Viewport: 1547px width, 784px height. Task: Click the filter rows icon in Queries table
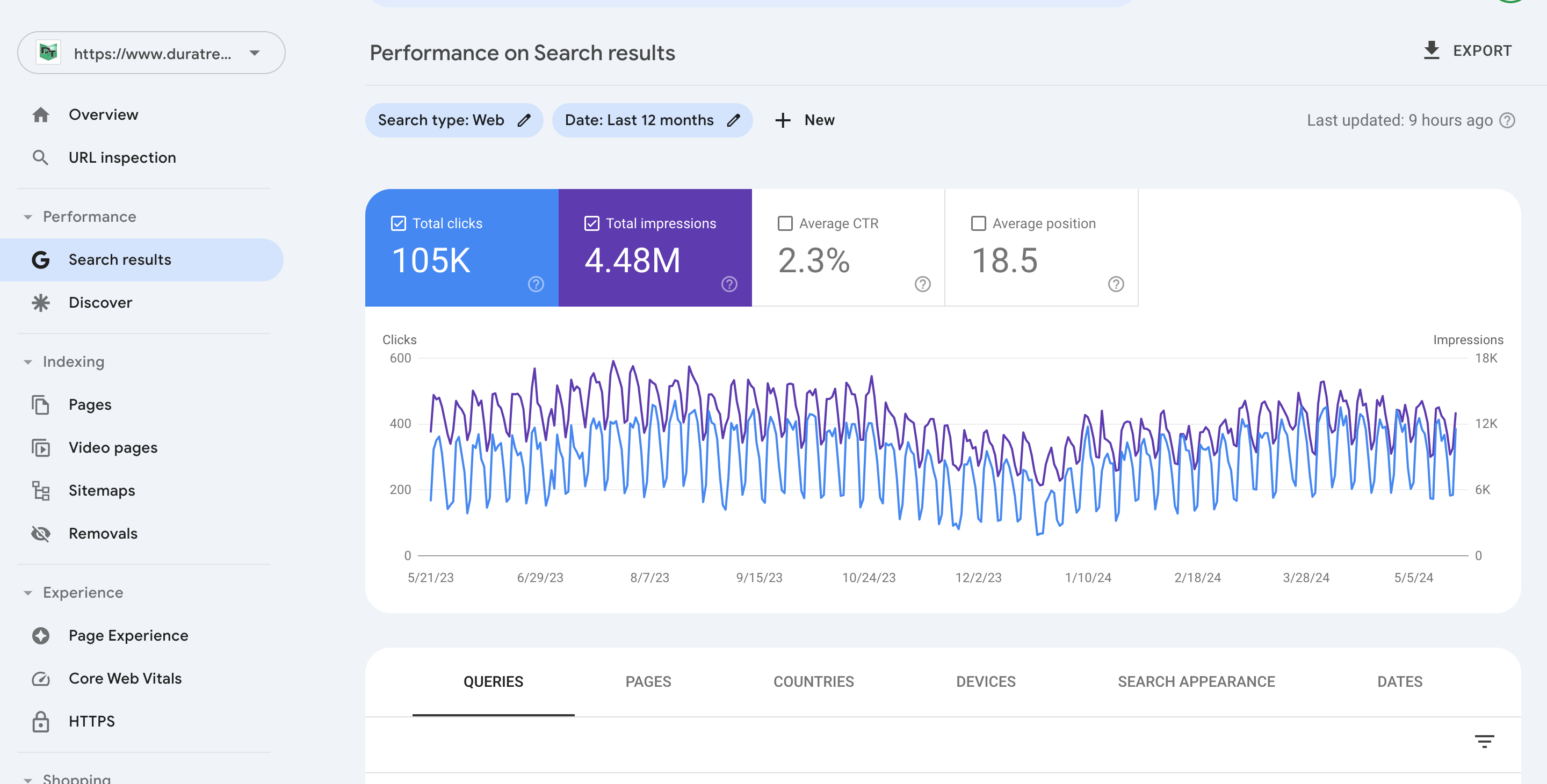[1484, 741]
